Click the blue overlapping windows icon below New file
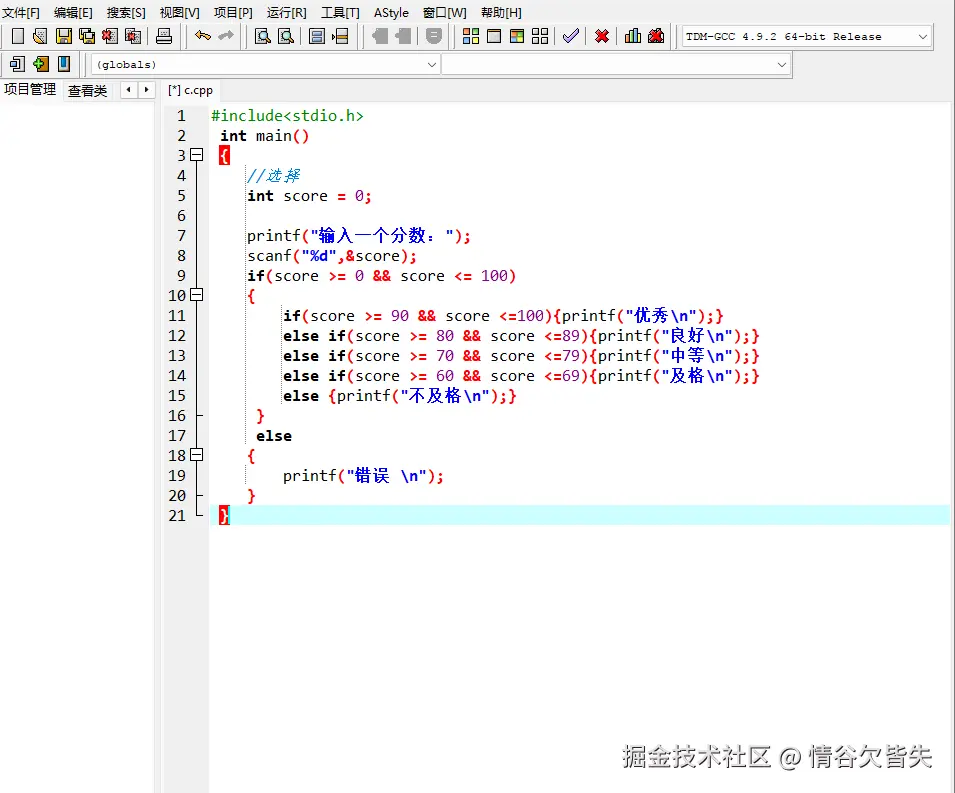This screenshot has height=793, width=955. coord(18,64)
